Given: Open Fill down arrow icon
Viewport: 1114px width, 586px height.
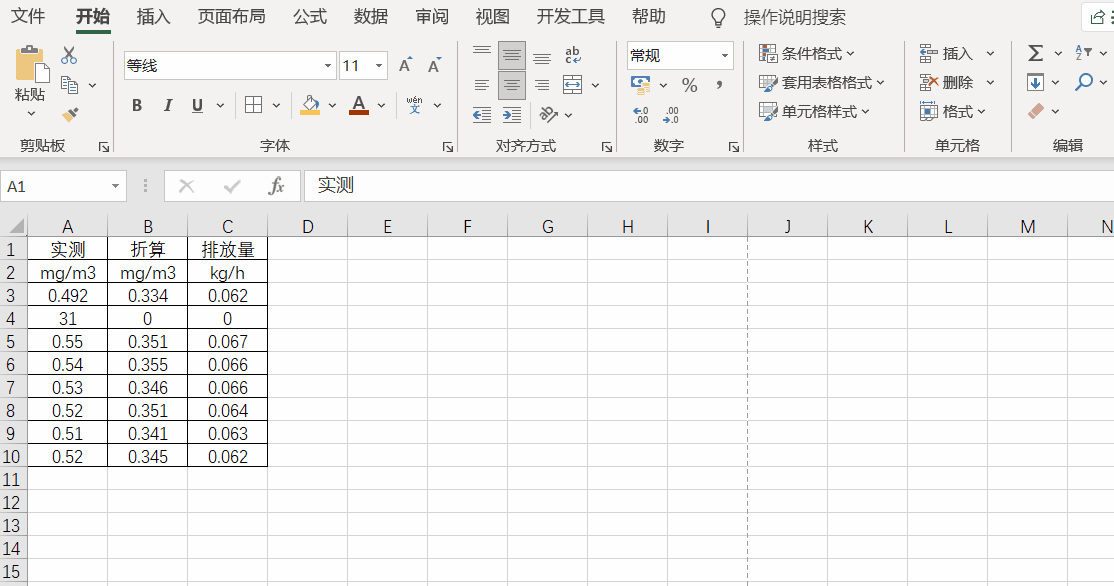Looking at the screenshot, I should (1035, 82).
